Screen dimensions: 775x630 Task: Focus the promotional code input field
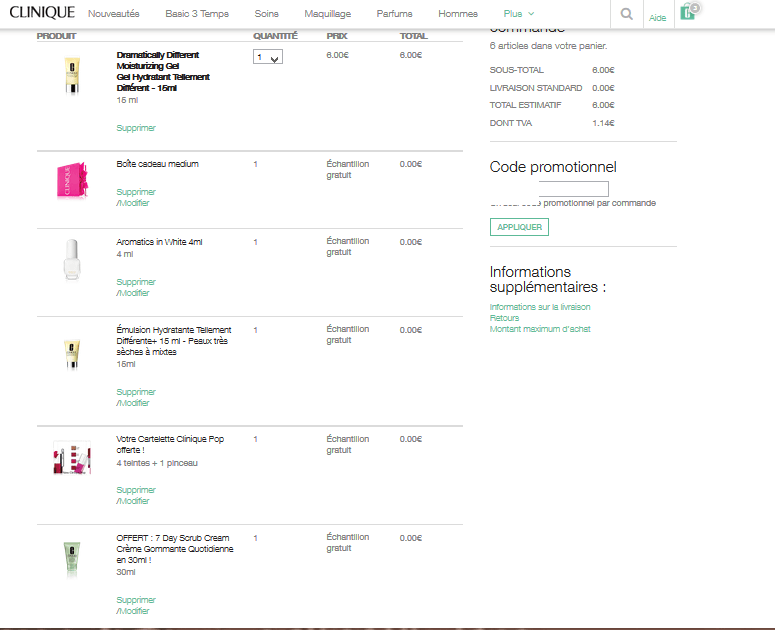point(573,189)
